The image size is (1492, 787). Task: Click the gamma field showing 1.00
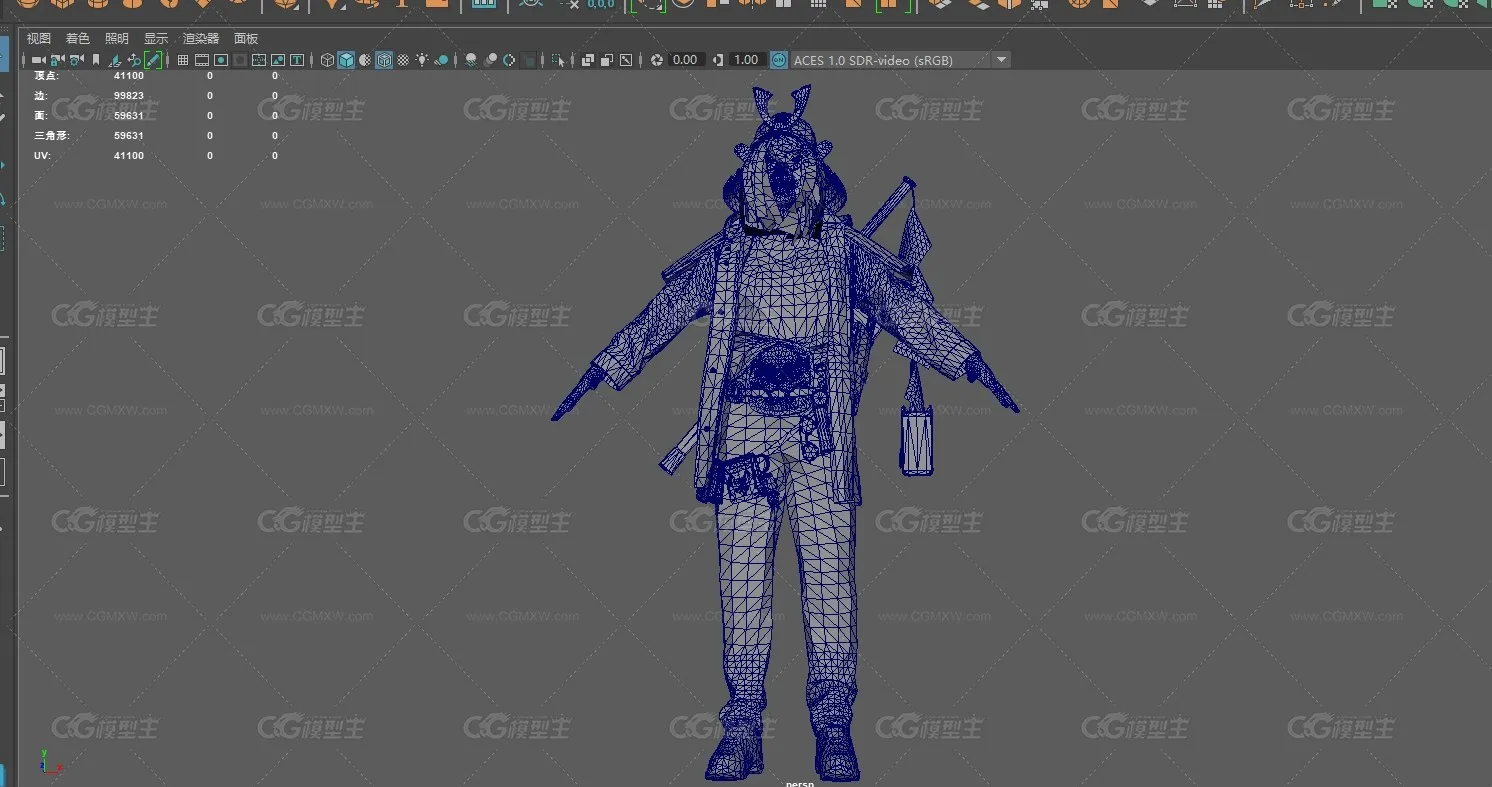click(x=746, y=60)
